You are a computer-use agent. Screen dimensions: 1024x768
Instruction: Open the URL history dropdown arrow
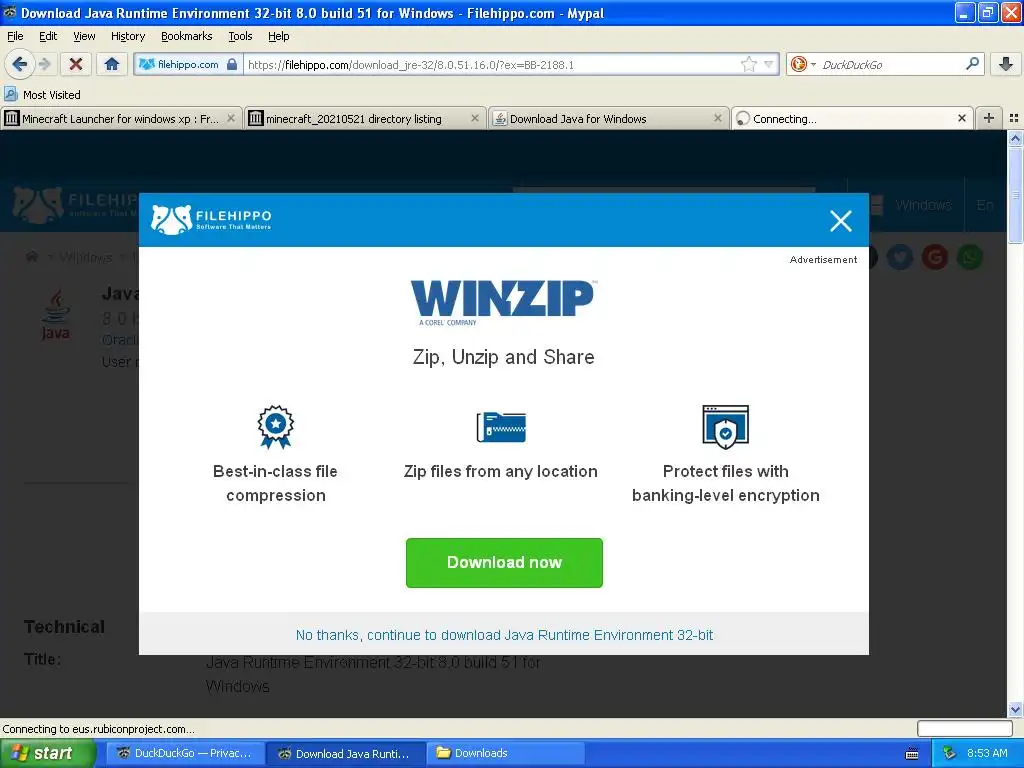click(769, 64)
